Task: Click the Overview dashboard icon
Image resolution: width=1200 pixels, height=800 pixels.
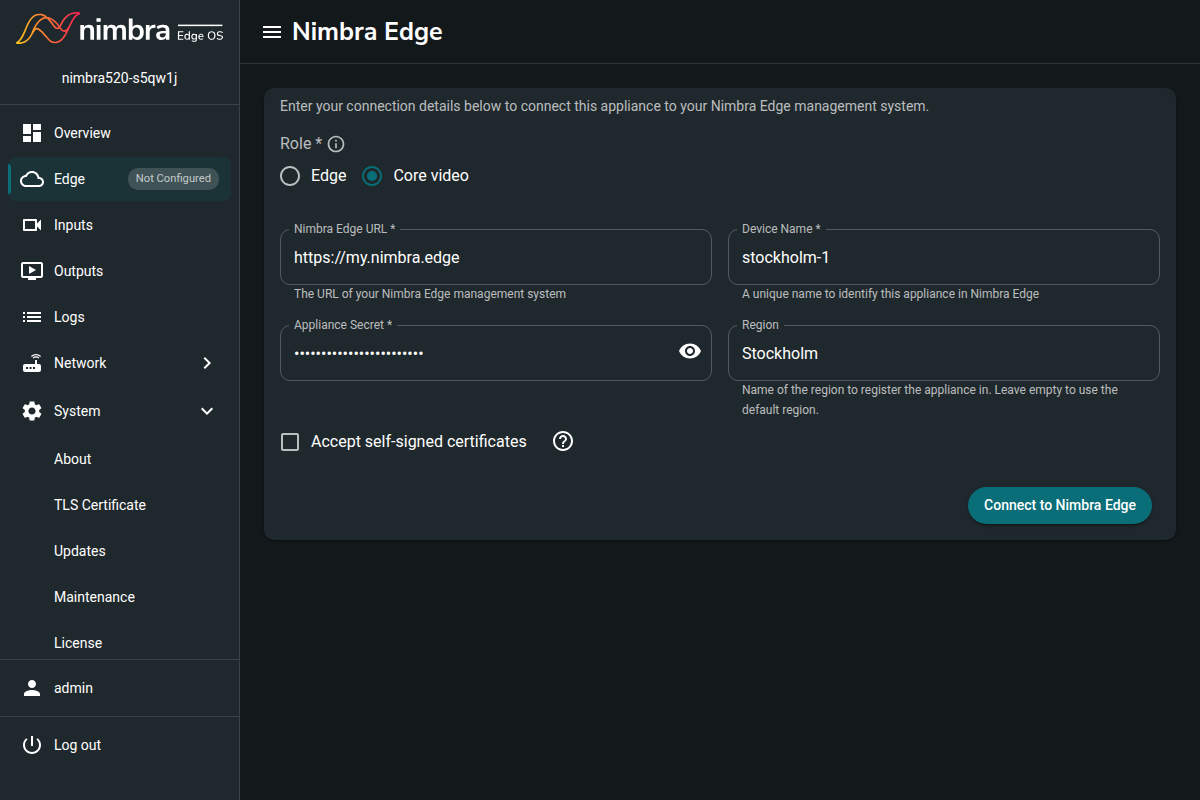Action: (32, 133)
